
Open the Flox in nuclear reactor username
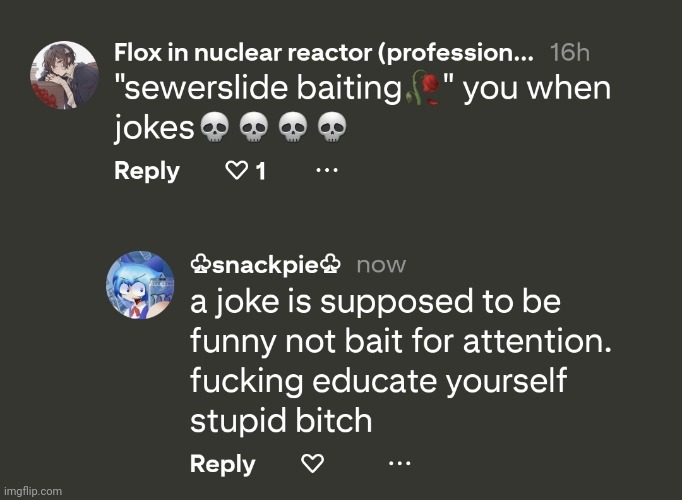[324, 53]
